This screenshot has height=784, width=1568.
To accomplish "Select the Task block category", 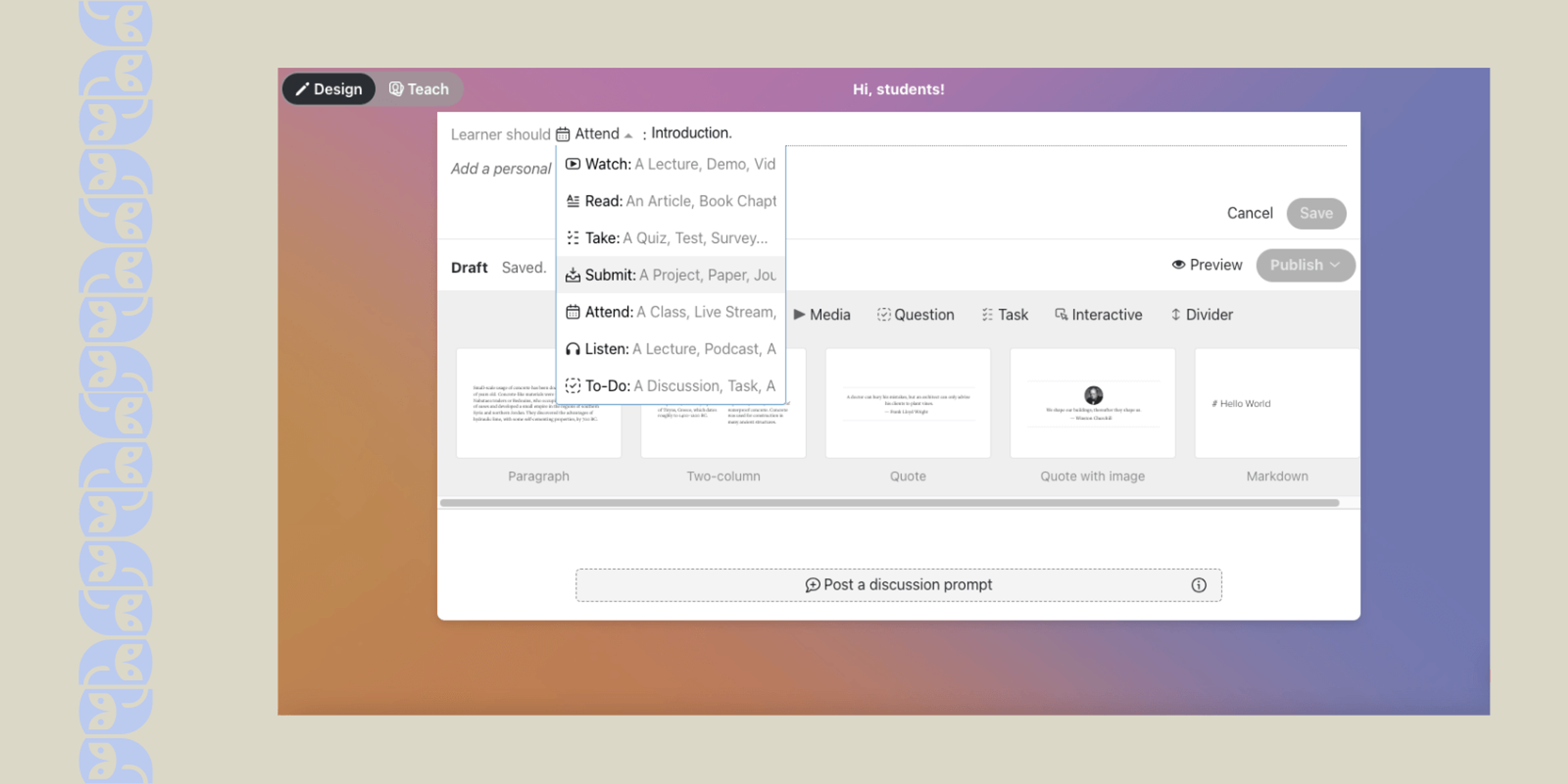I will [1004, 315].
